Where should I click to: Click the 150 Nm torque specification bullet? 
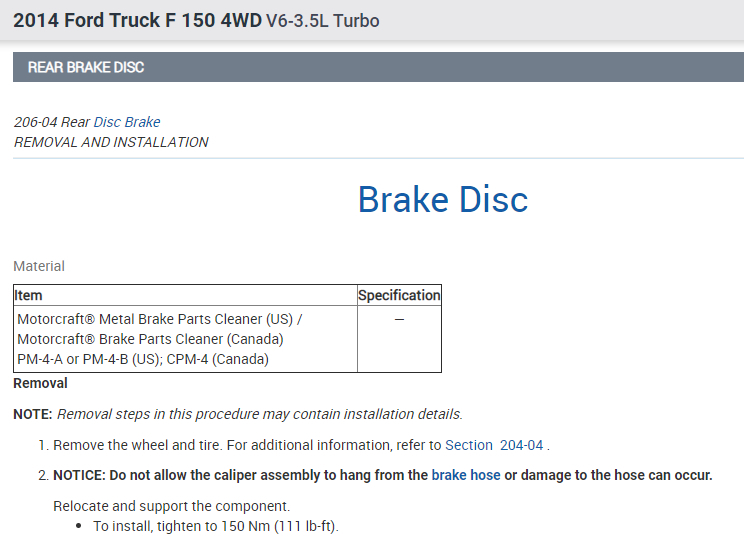[x=216, y=526]
